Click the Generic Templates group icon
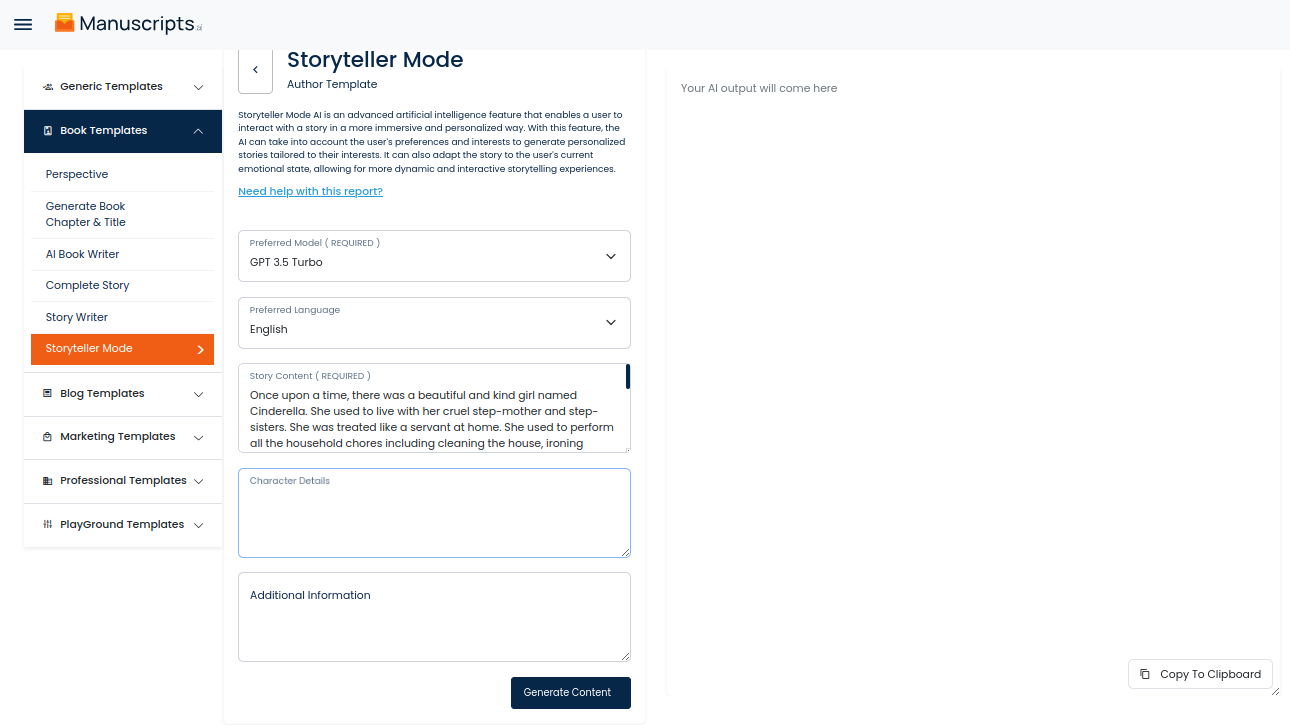Image resolution: width=1290 pixels, height=725 pixels. 48,87
